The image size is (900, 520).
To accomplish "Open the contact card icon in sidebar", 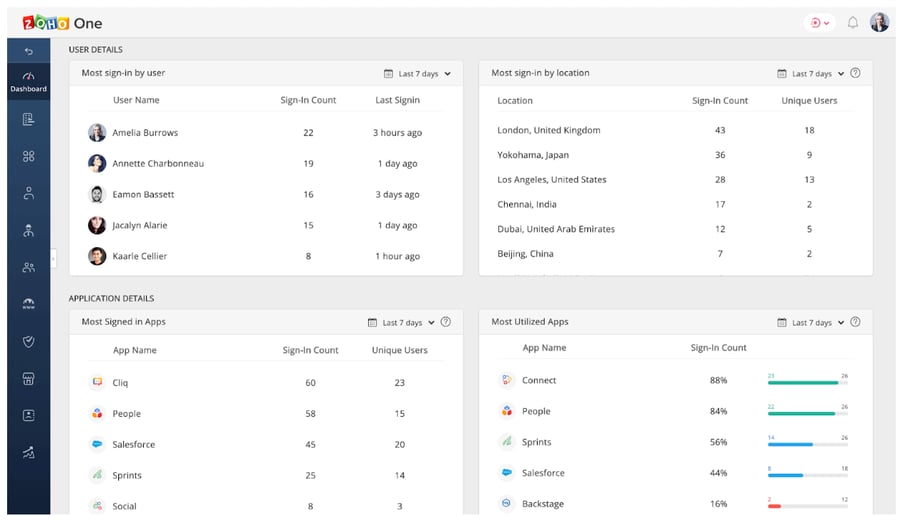I will click(28, 415).
